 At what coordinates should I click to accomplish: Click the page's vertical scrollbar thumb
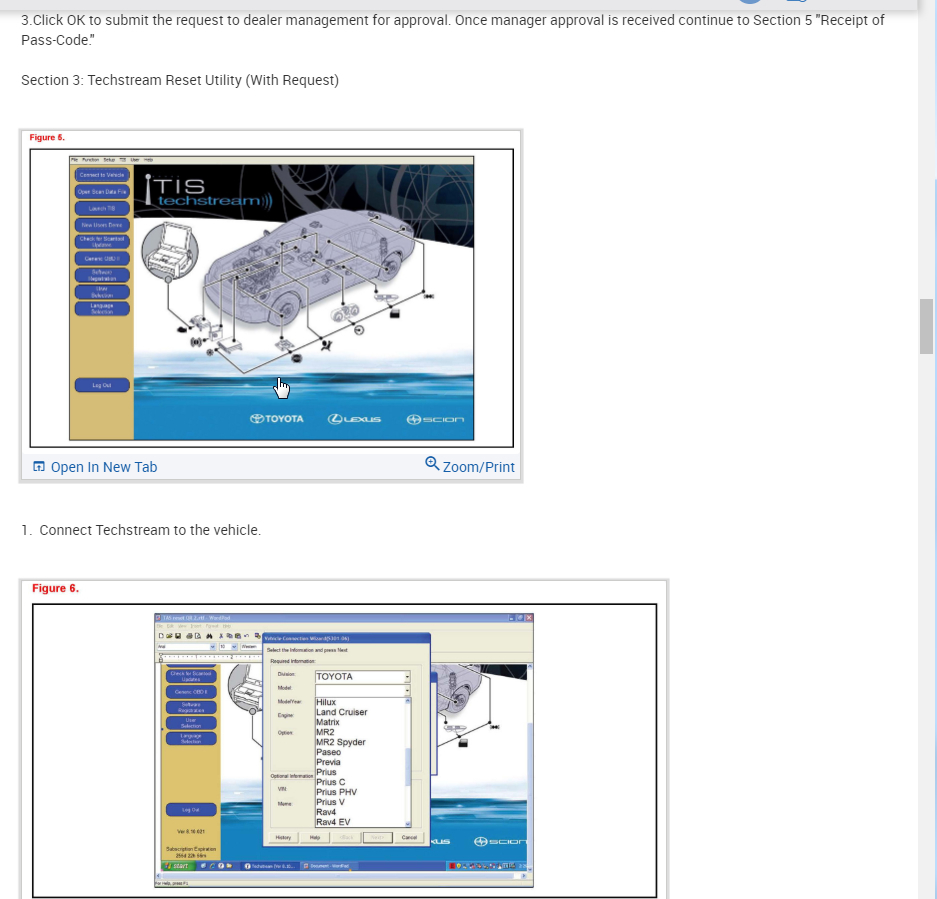coord(926,326)
